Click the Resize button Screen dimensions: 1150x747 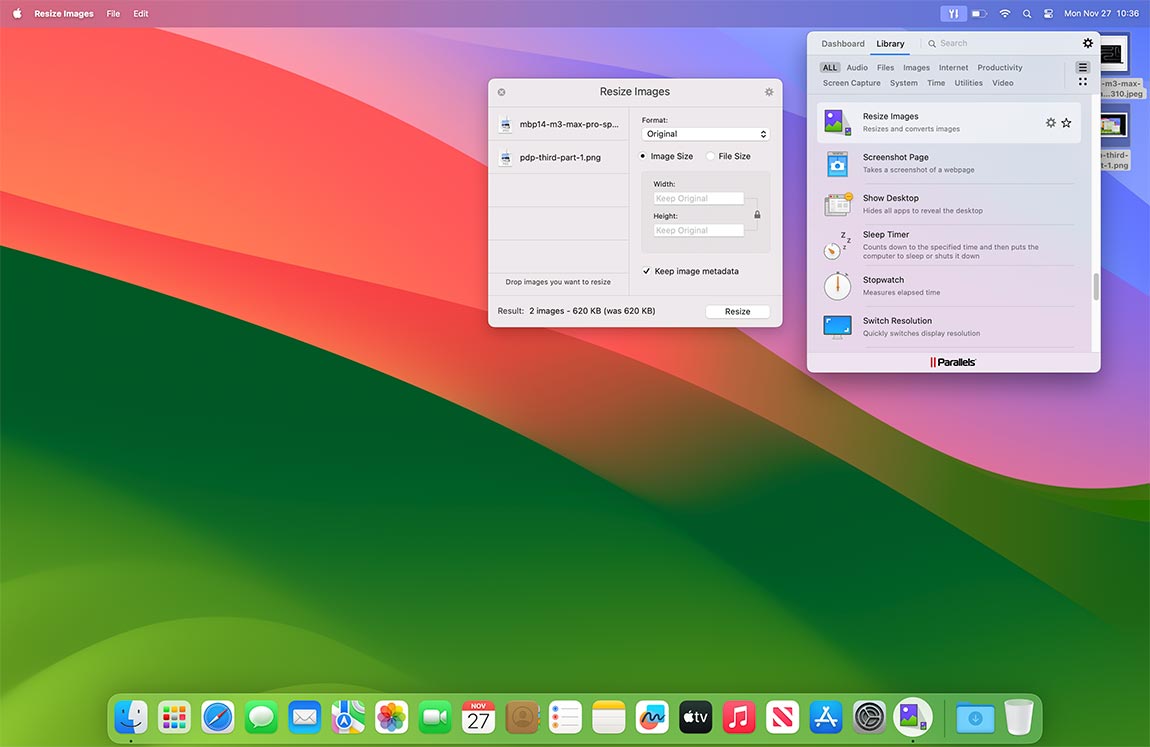point(737,311)
